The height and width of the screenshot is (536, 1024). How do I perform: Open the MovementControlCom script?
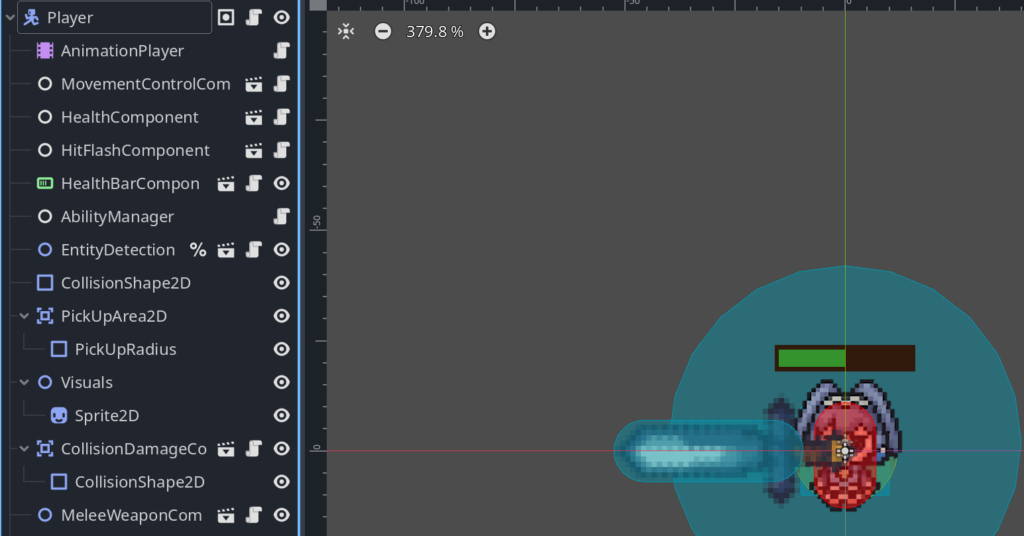pyautogui.click(x=281, y=84)
